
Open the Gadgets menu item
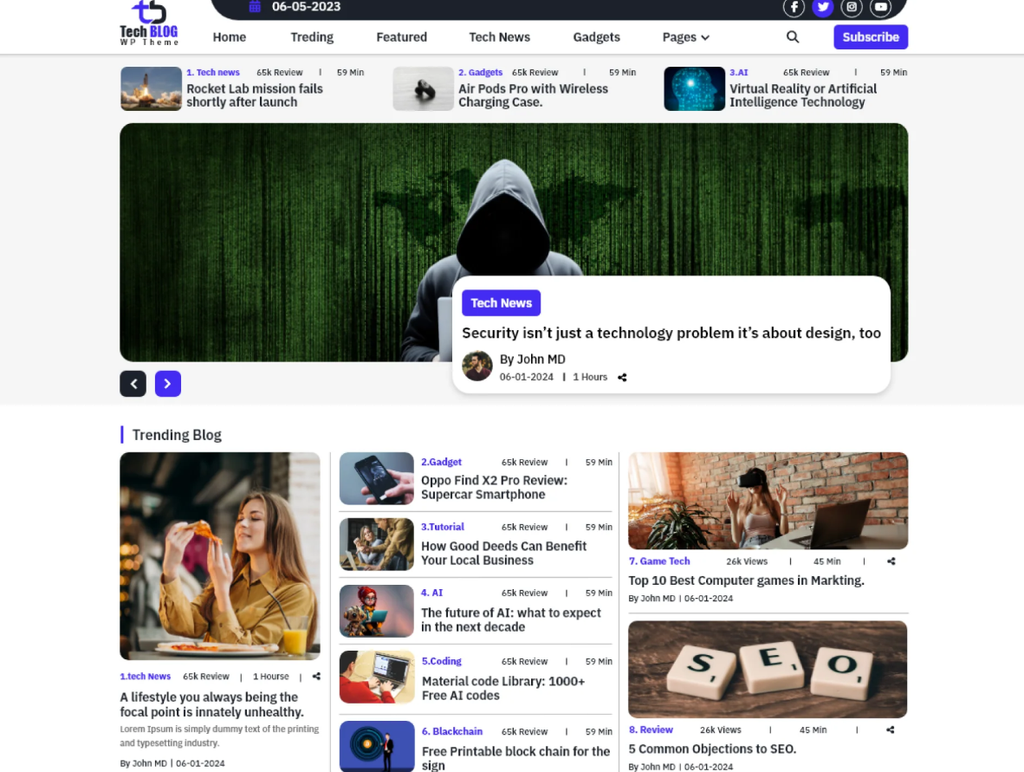597,37
